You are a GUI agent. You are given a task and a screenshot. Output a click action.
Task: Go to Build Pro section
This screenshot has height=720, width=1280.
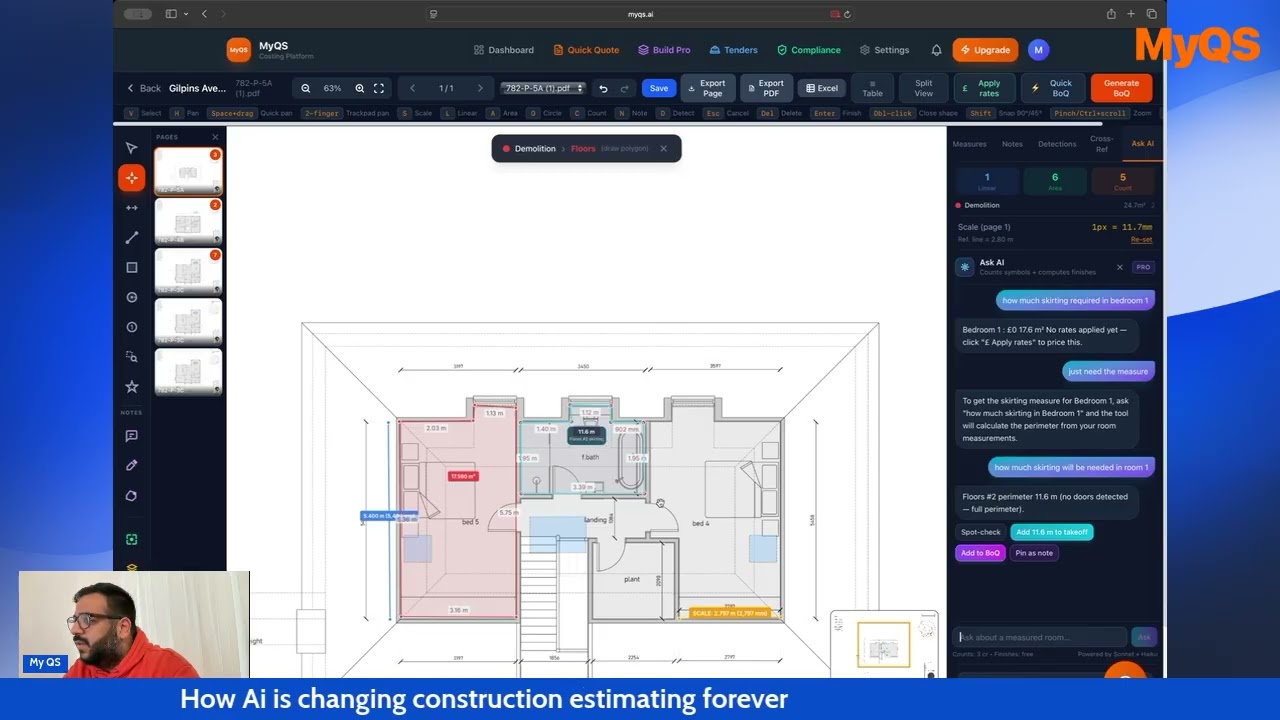click(x=664, y=50)
